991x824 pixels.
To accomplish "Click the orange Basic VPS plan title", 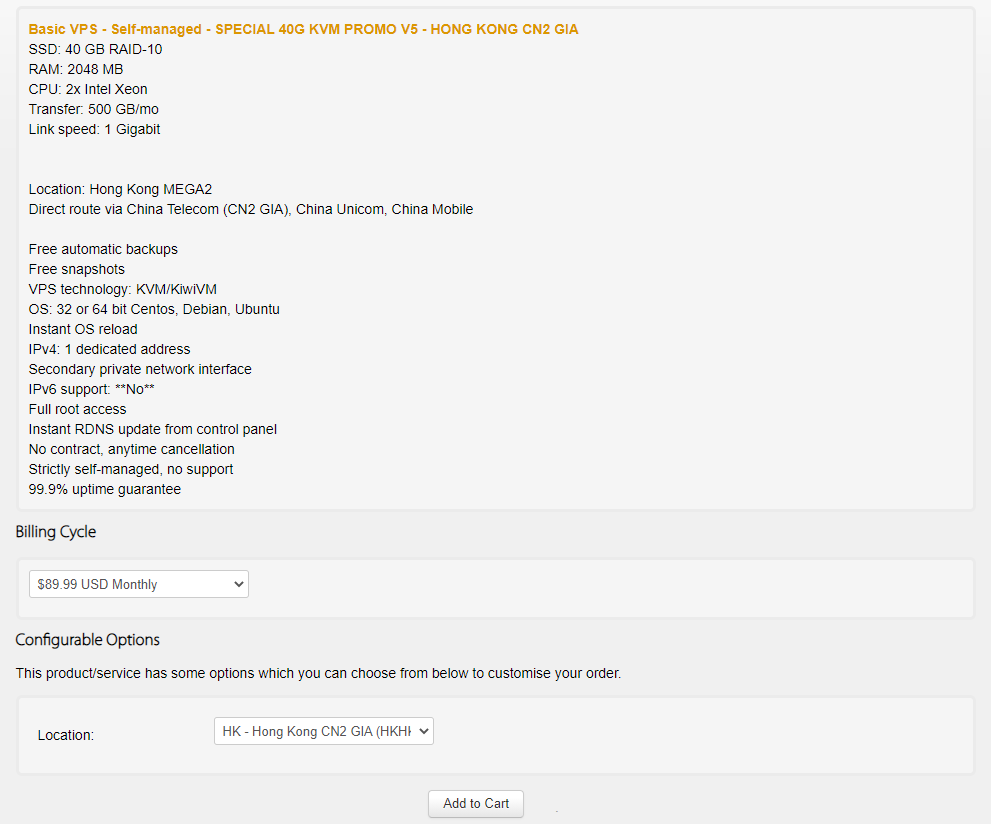I will click(303, 29).
